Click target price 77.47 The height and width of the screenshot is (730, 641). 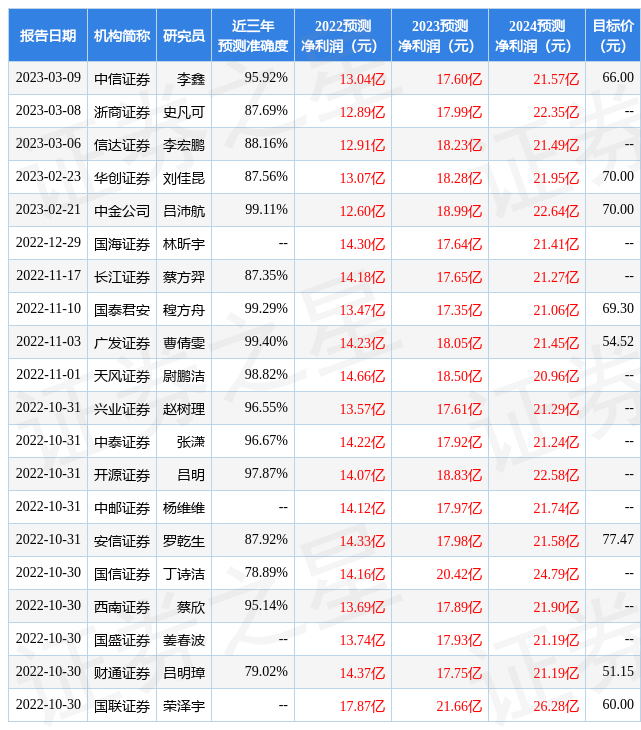tap(618, 540)
